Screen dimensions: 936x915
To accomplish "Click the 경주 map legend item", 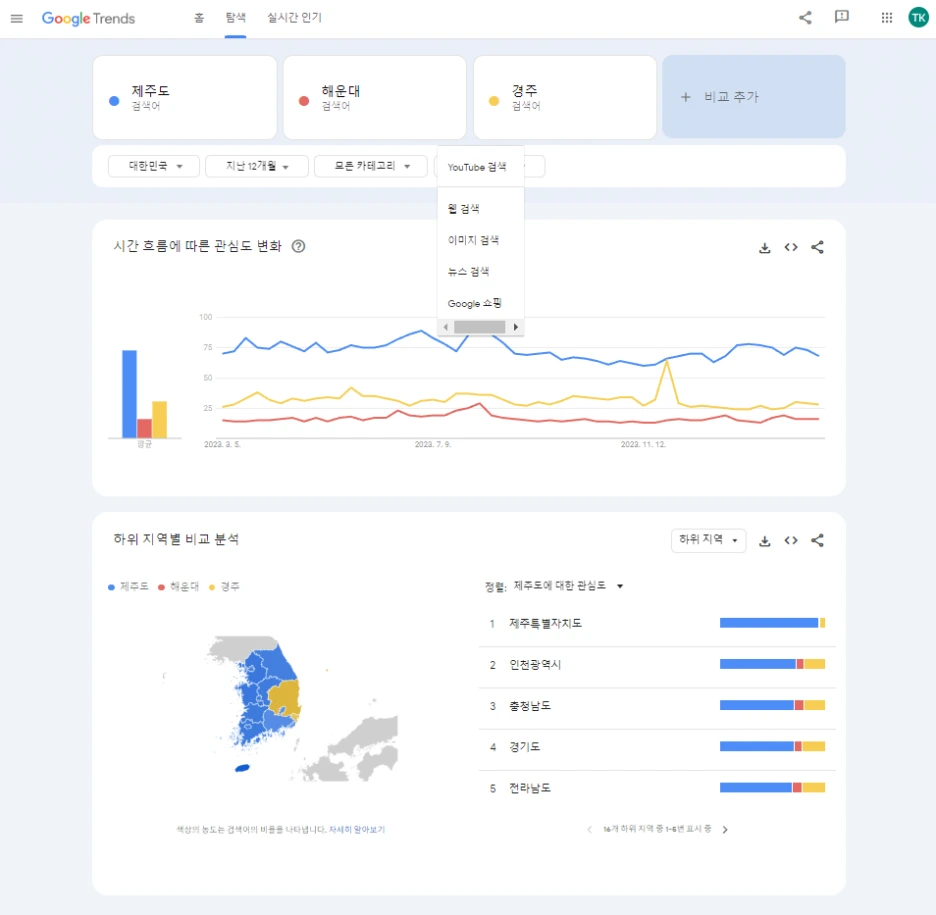I will pos(224,587).
